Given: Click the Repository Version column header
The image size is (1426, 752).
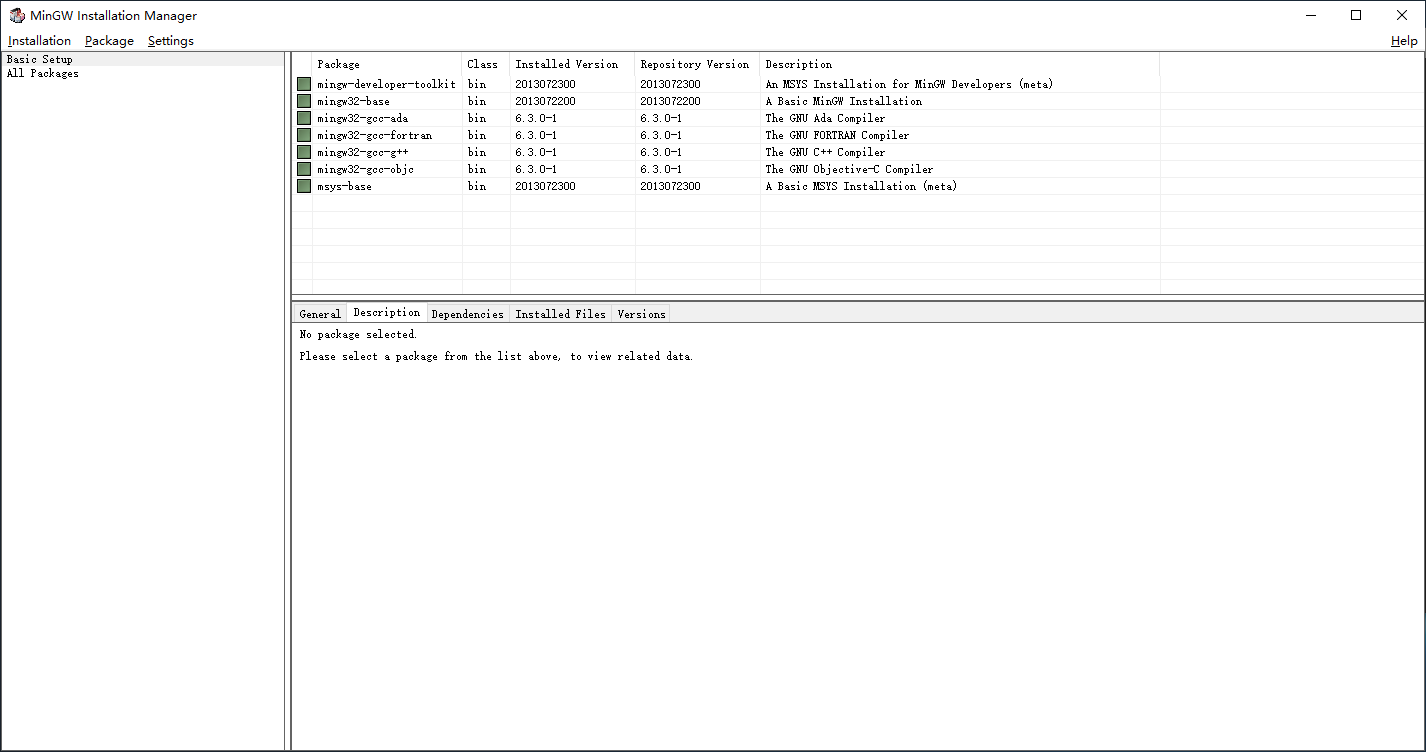Looking at the screenshot, I should click(698, 64).
